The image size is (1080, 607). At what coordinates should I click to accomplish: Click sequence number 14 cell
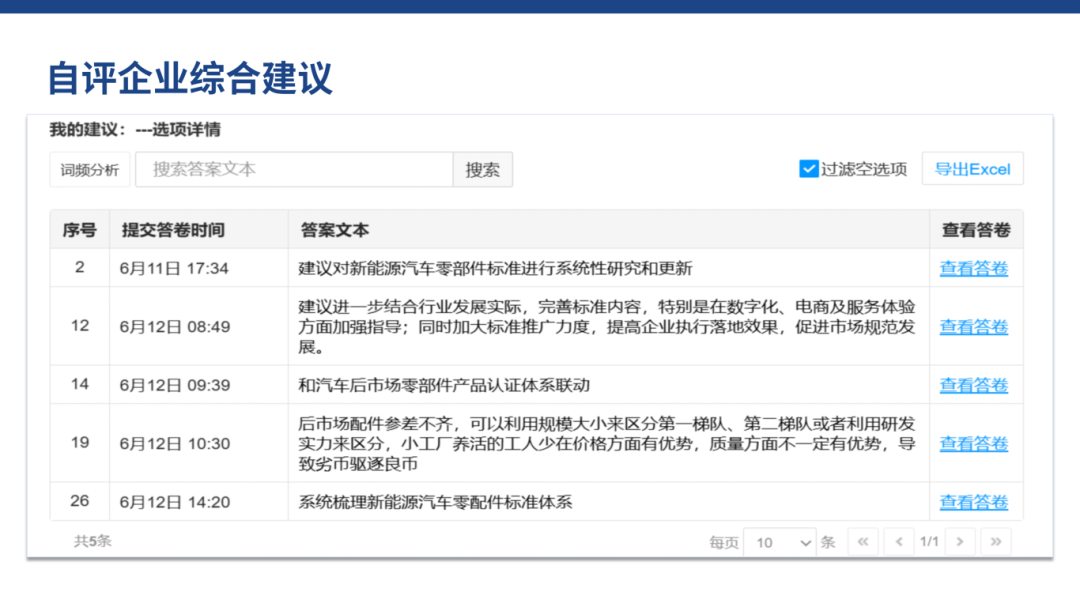[x=80, y=384]
